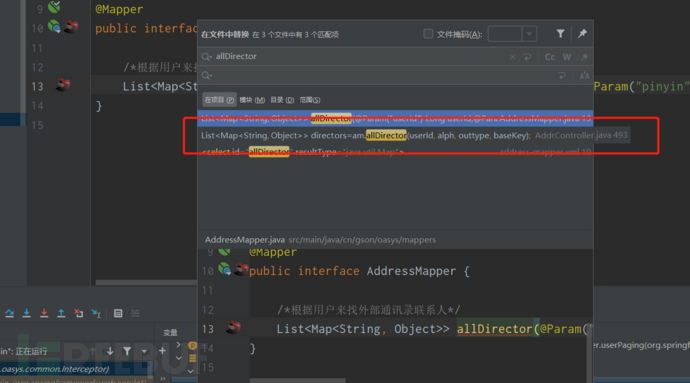Toggle the regex .* search option
This screenshot has width=690, height=383.
[x=584, y=57]
